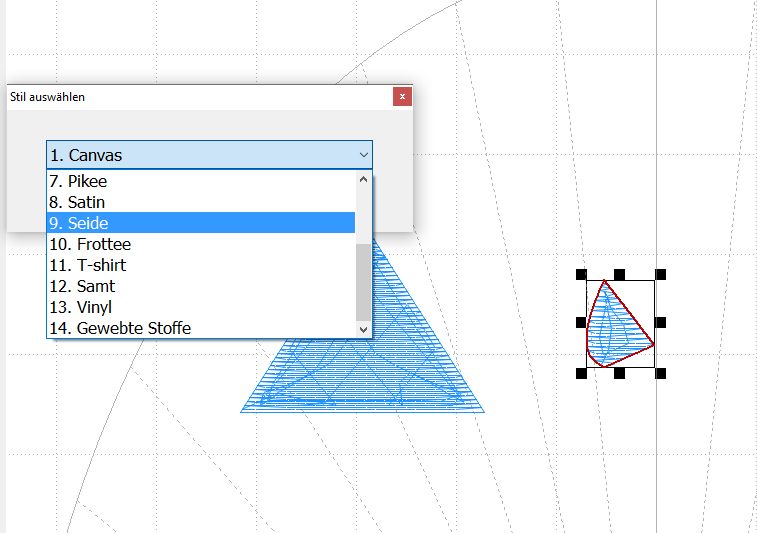Click the dropdown list scrollbar thumb
The height and width of the screenshot is (533, 757).
point(364,282)
